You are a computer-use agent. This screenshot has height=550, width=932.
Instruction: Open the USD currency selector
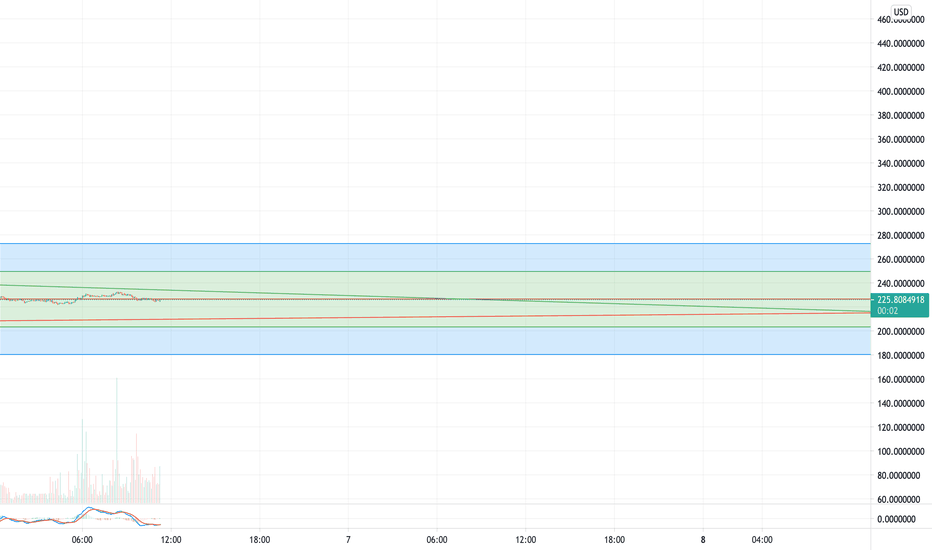pyautogui.click(x=901, y=12)
